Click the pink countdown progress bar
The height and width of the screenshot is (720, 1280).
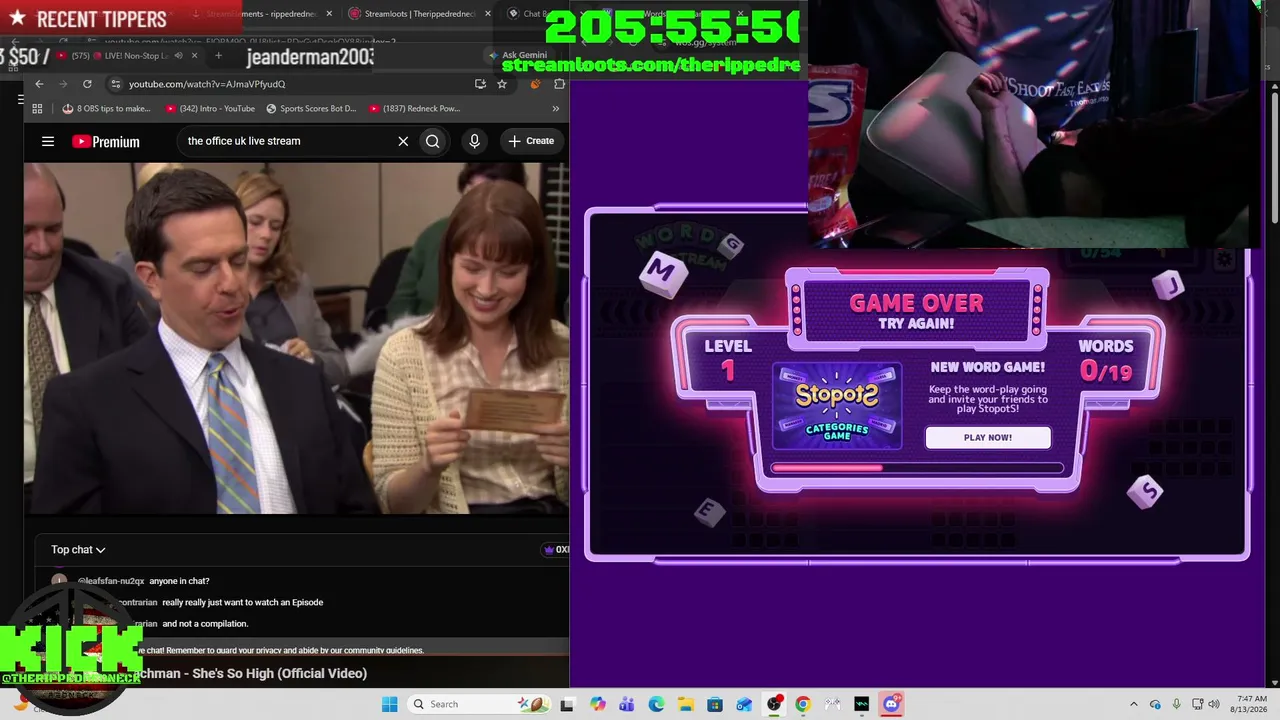coord(916,467)
